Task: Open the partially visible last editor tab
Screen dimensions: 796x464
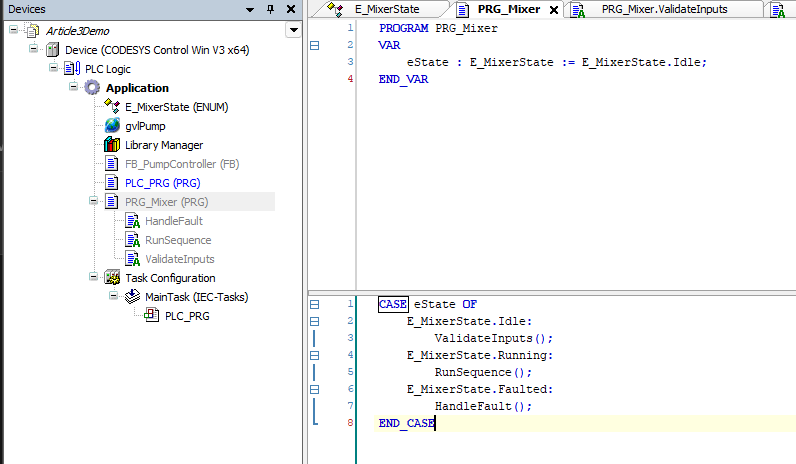Action: 779,9
